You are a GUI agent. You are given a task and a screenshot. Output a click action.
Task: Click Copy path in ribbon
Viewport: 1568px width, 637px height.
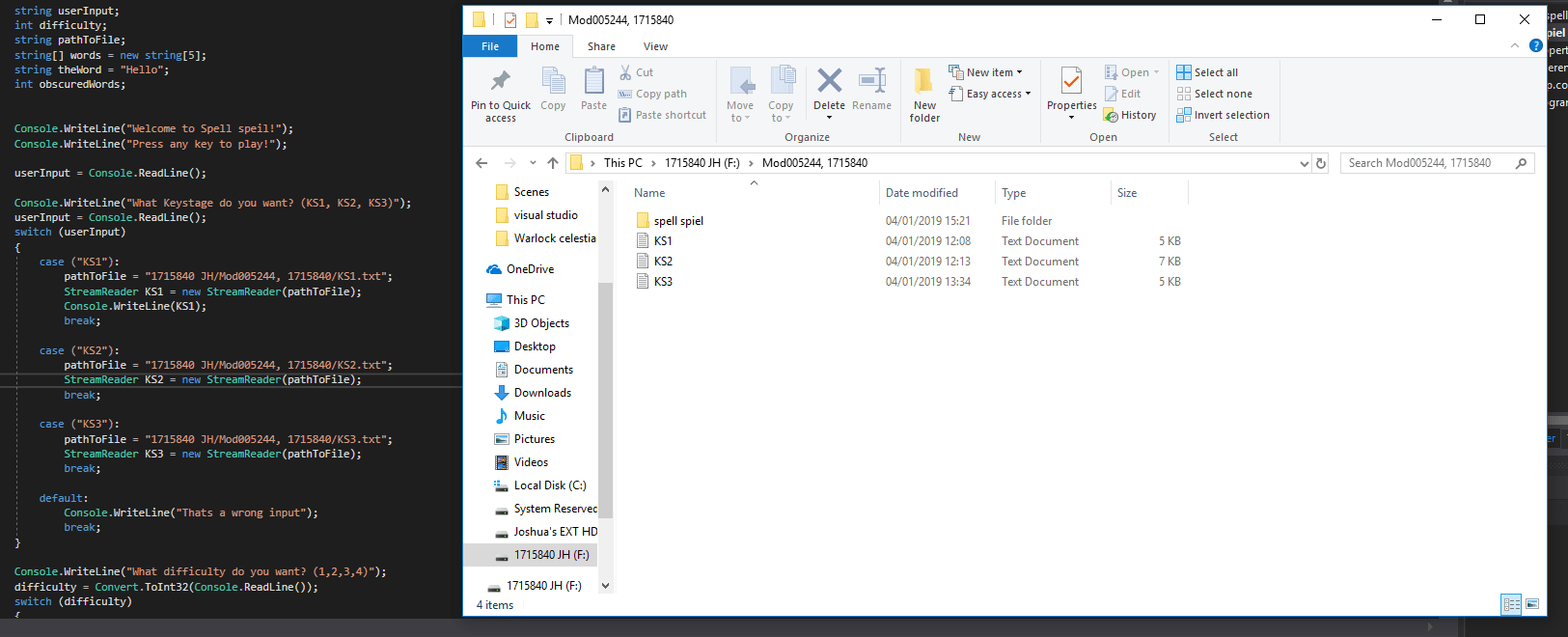click(653, 94)
